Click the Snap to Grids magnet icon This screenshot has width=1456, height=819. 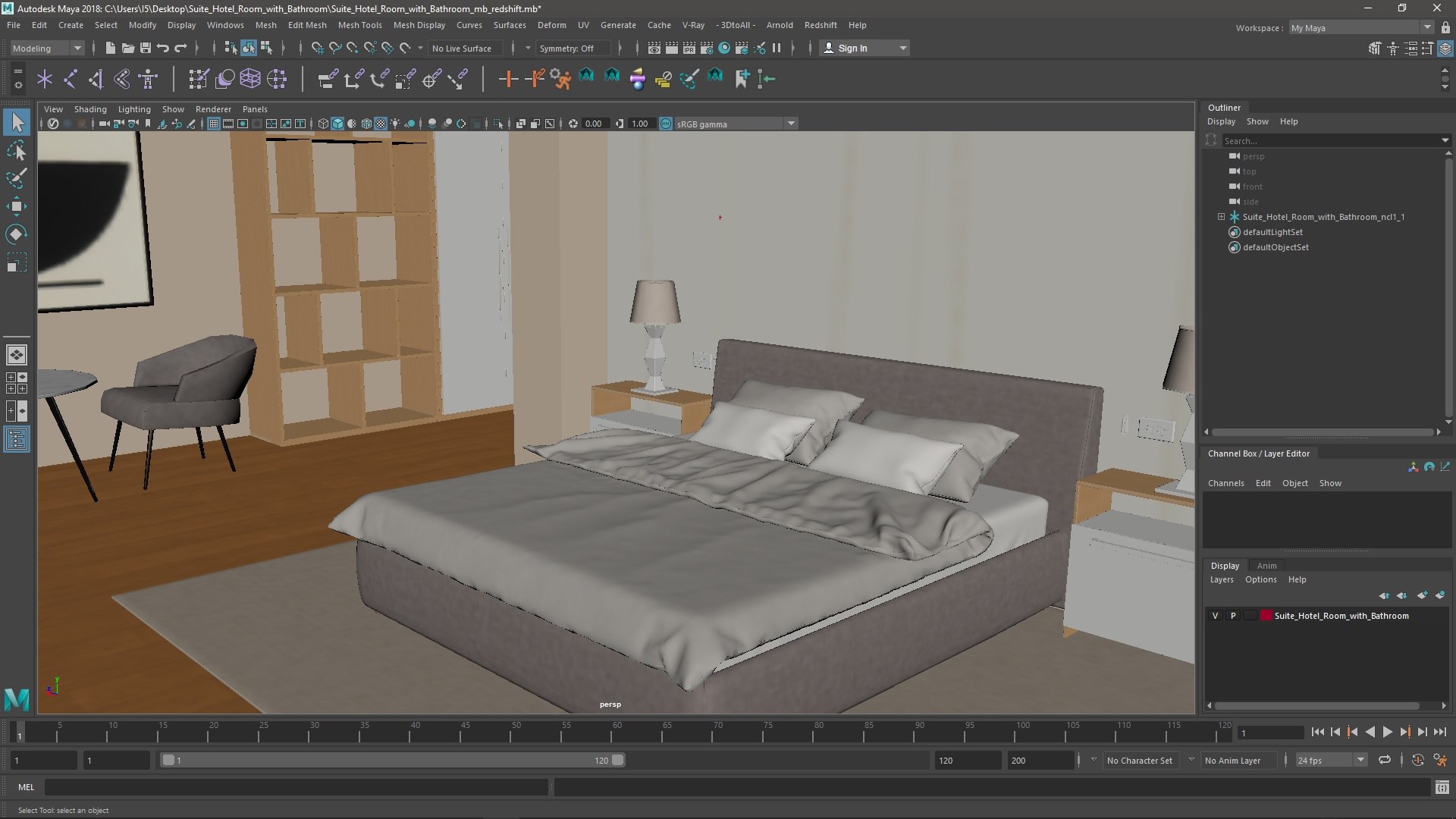click(318, 48)
